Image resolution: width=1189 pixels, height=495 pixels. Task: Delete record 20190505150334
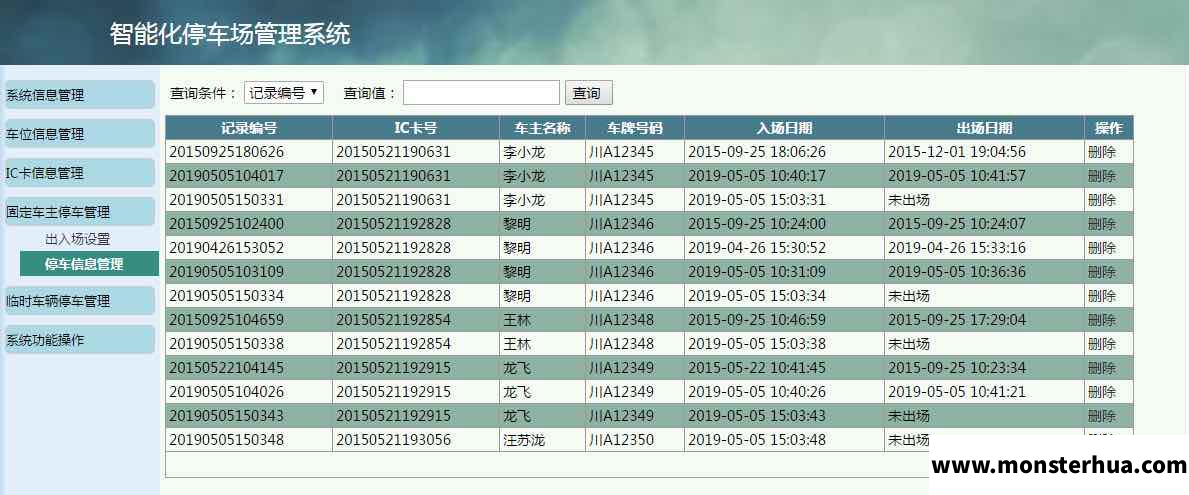pyautogui.click(x=1102, y=296)
